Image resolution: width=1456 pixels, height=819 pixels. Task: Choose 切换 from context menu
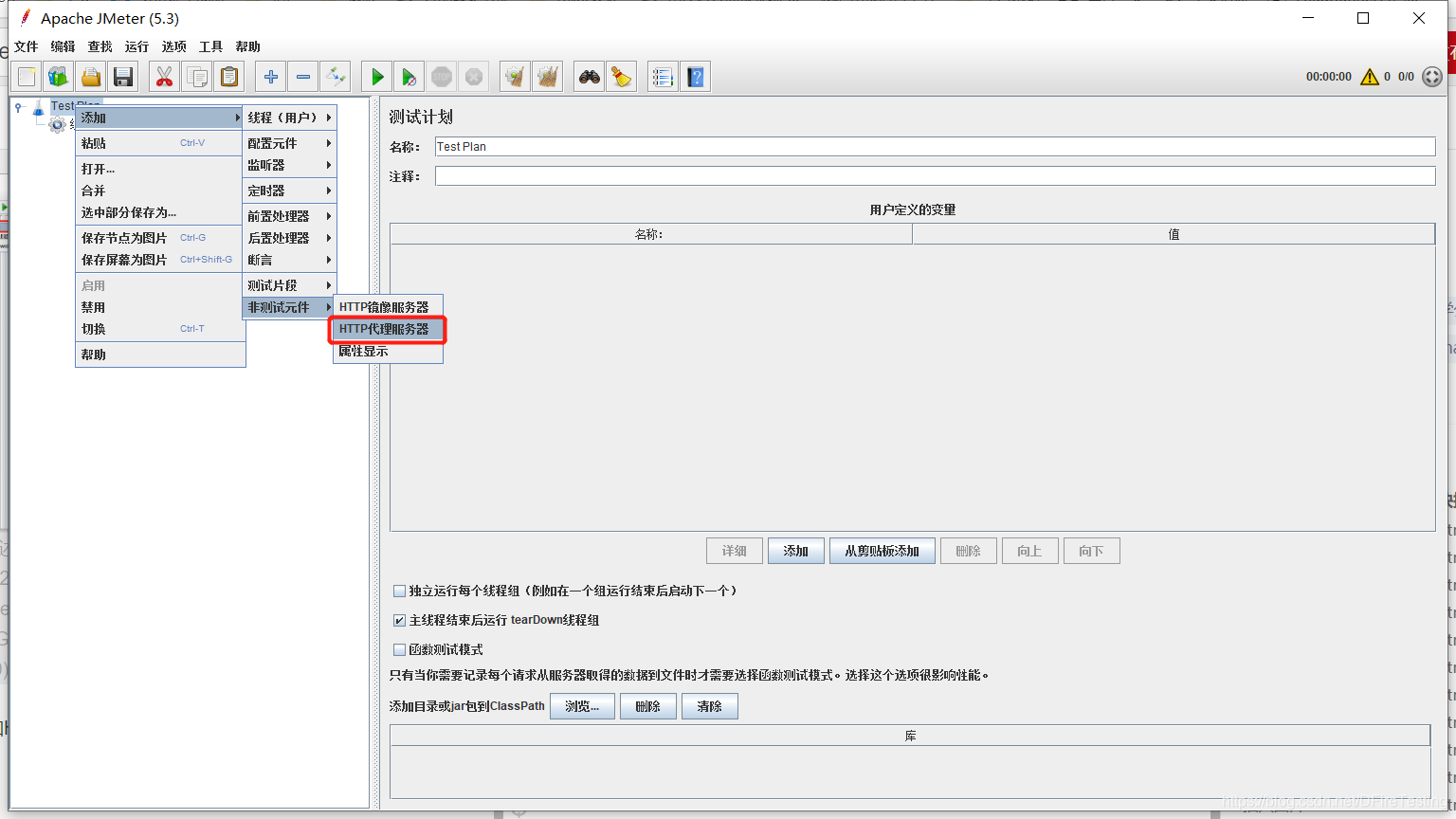pos(159,329)
